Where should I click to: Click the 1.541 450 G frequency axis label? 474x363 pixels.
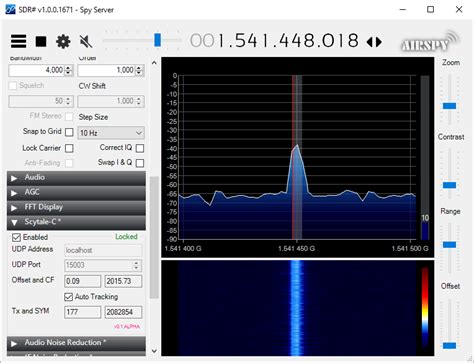coord(297,249)
